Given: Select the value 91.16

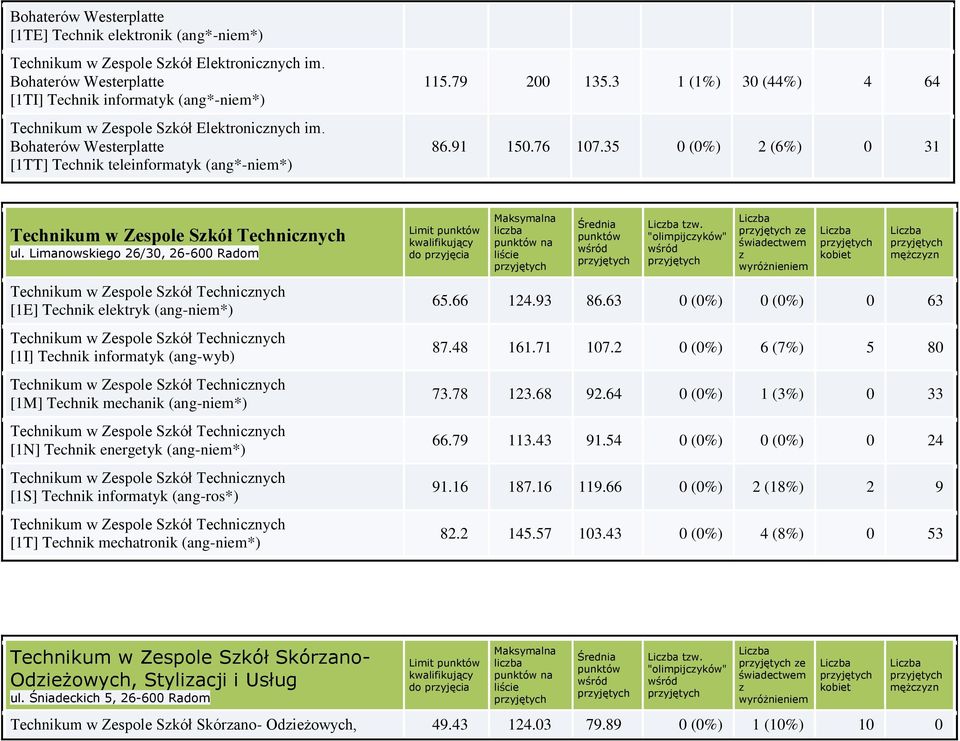Looking at the screenshot, I should tap(450, 487).
